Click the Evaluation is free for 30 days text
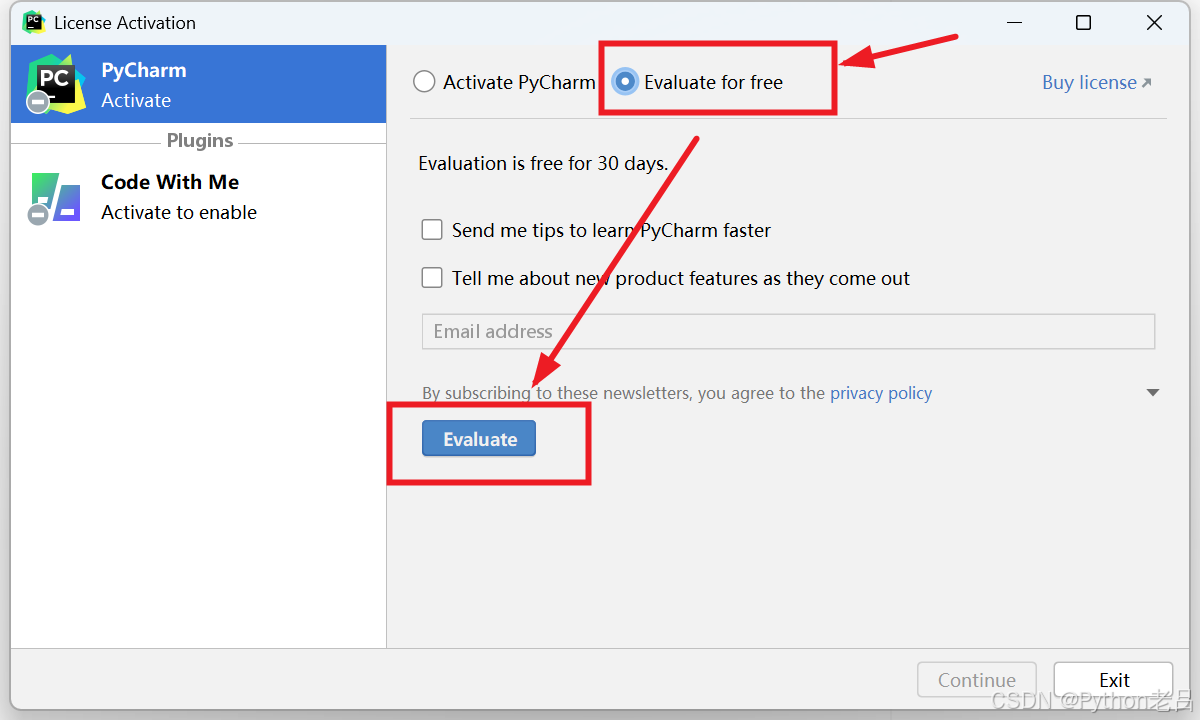 coord(543,163)
